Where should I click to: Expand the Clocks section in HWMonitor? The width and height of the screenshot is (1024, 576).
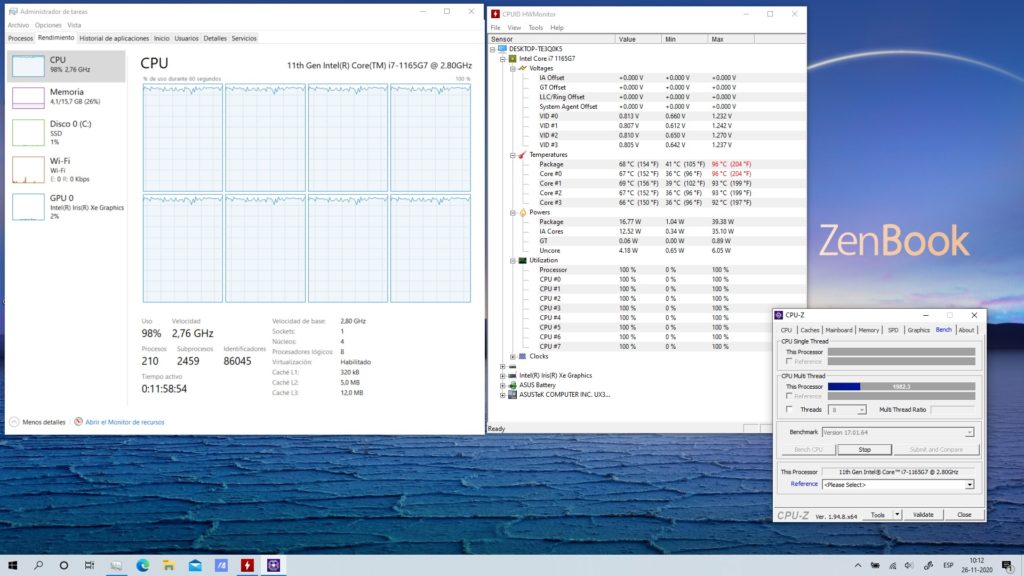pyautogui.click(x=513, y=357)
